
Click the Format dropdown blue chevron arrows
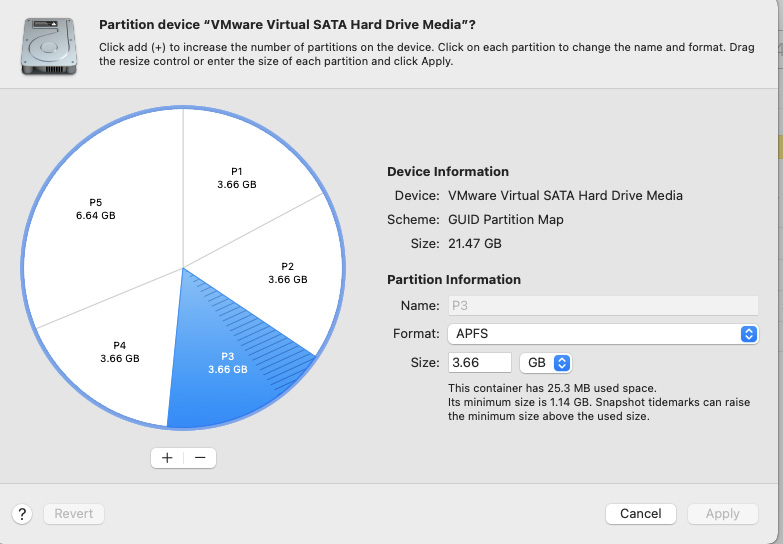point(748,334)
